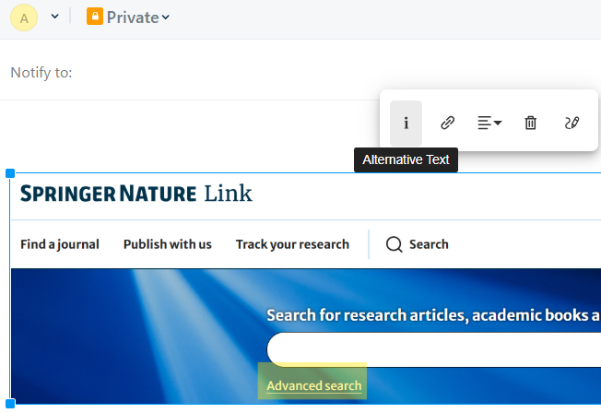Click the top-left image resize handle
The width and height of the screenshot is (601, 413).
(10, 174)
